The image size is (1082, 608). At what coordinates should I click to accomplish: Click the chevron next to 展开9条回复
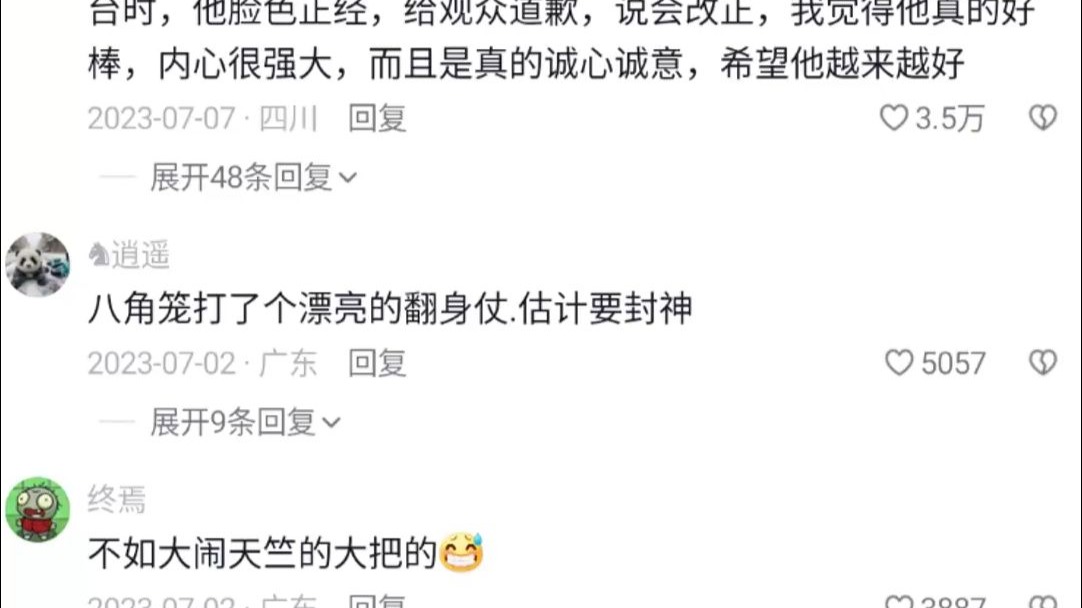click(x=332, y=423)
